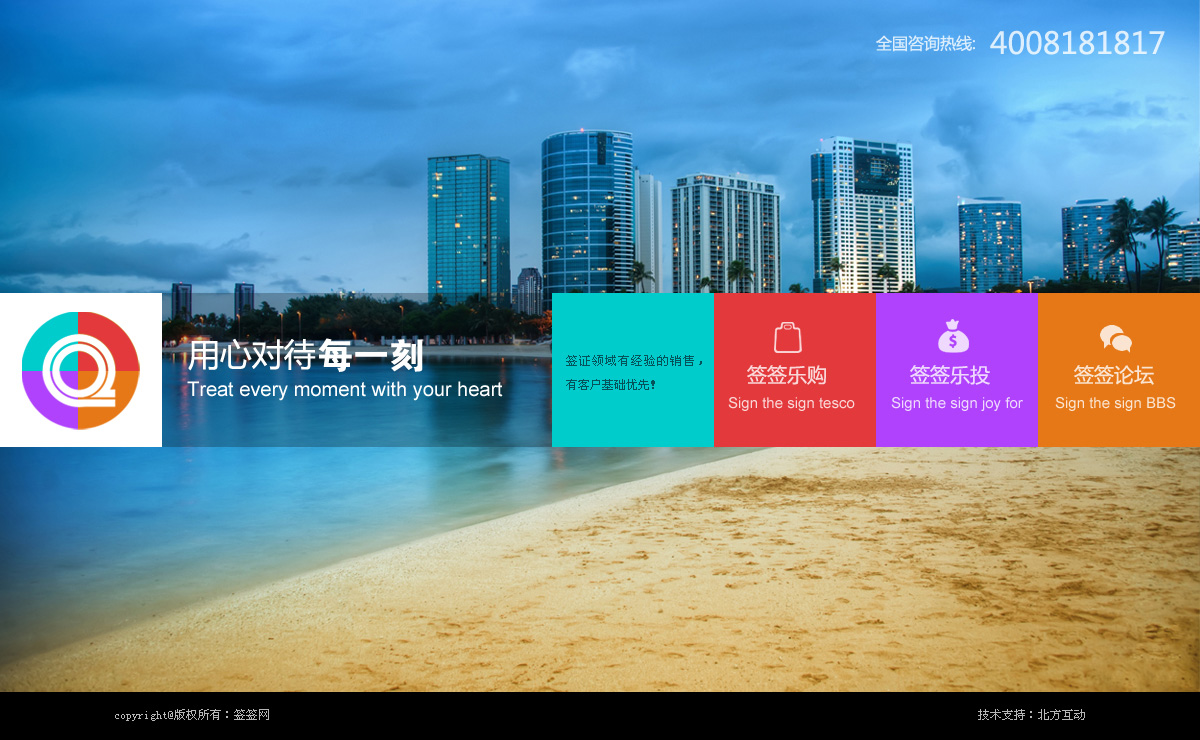Click the money bag icon
Image resolution: width=1200 pixels, height=740 pixels.
(953, 336)
